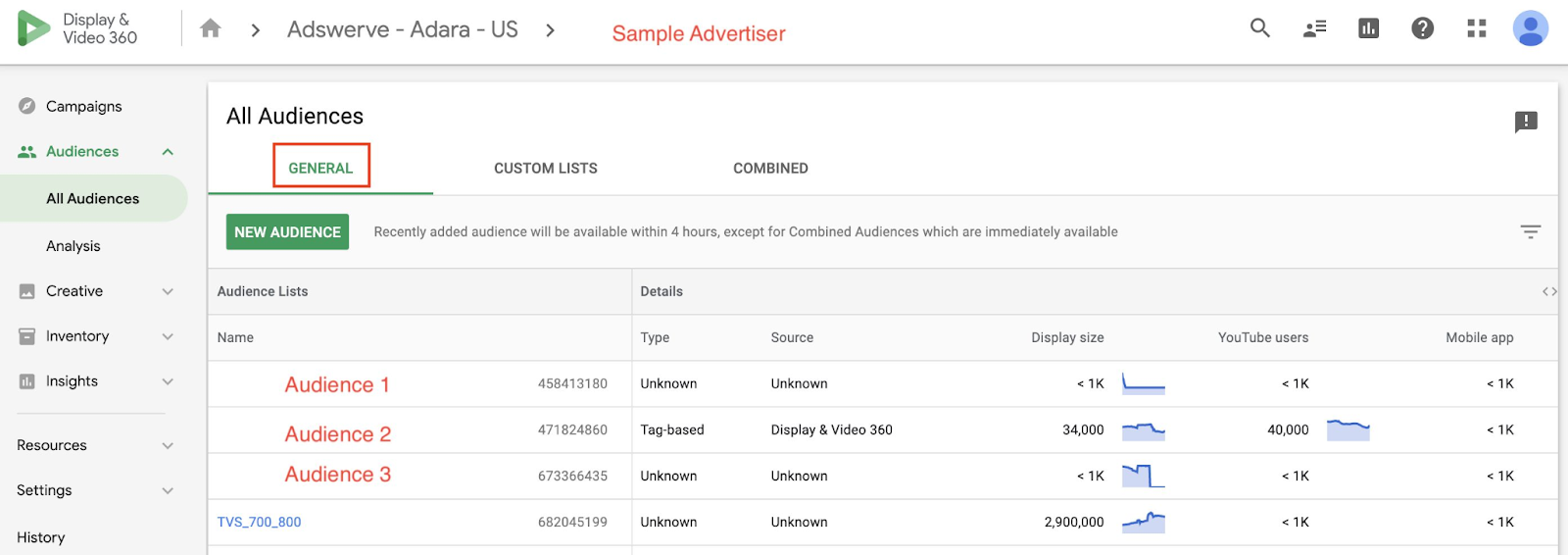Click Audience 1 display size sparkline
The width and height of the screenshot is (1568, 555).
pos(1144,383)
